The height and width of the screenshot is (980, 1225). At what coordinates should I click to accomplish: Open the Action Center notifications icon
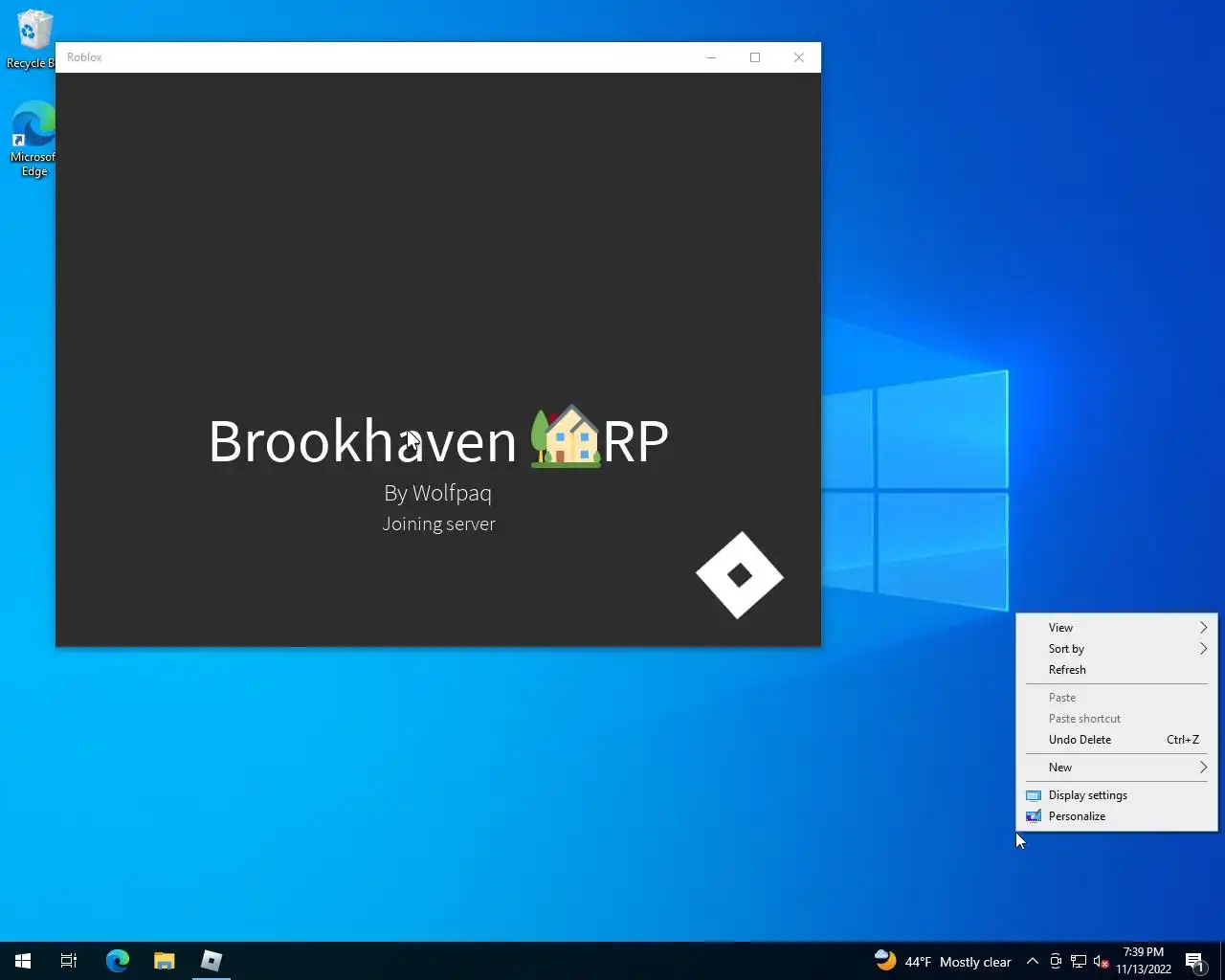1195,961
